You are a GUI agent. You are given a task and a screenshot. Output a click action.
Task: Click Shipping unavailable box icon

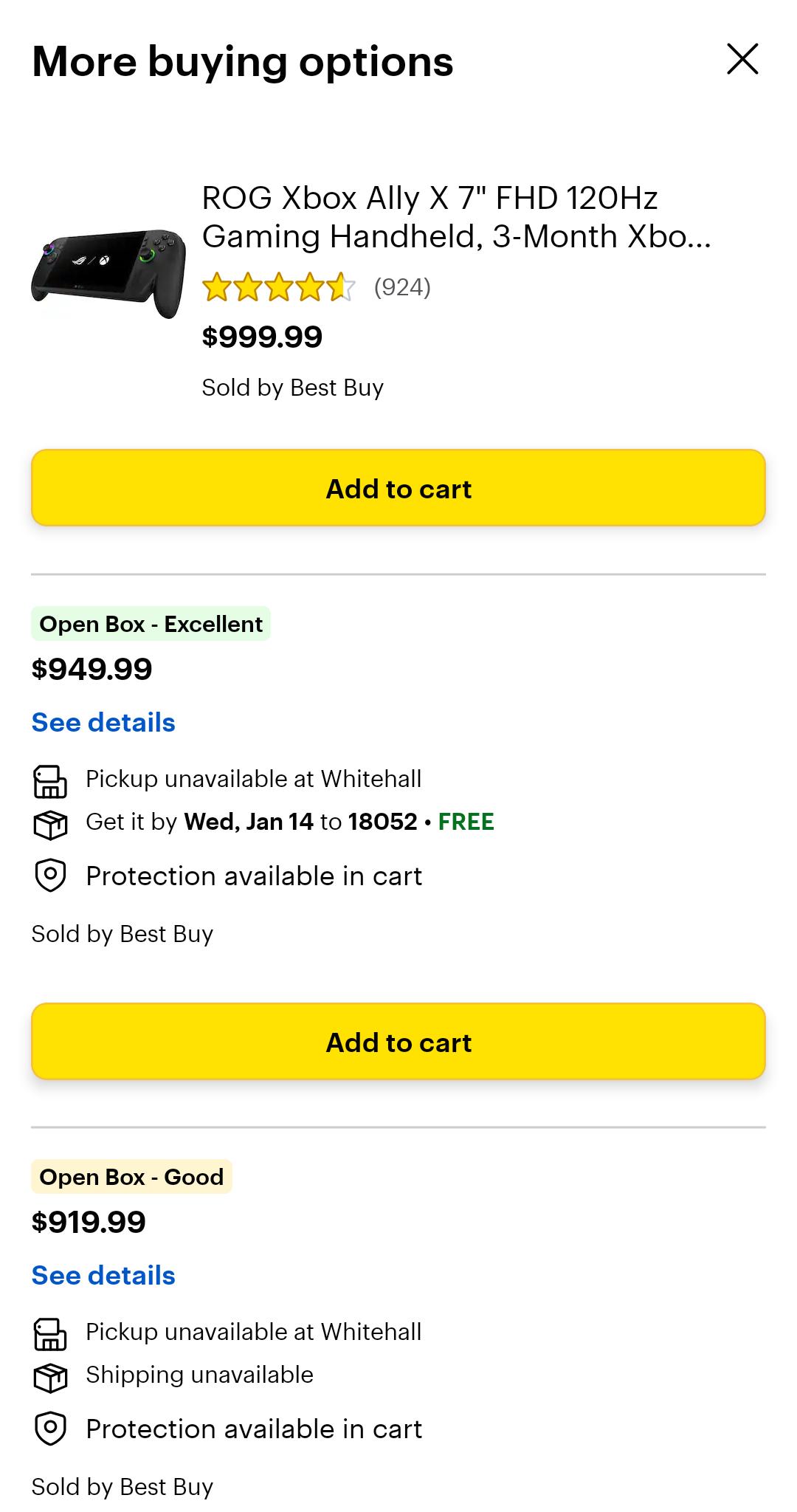50,1378
